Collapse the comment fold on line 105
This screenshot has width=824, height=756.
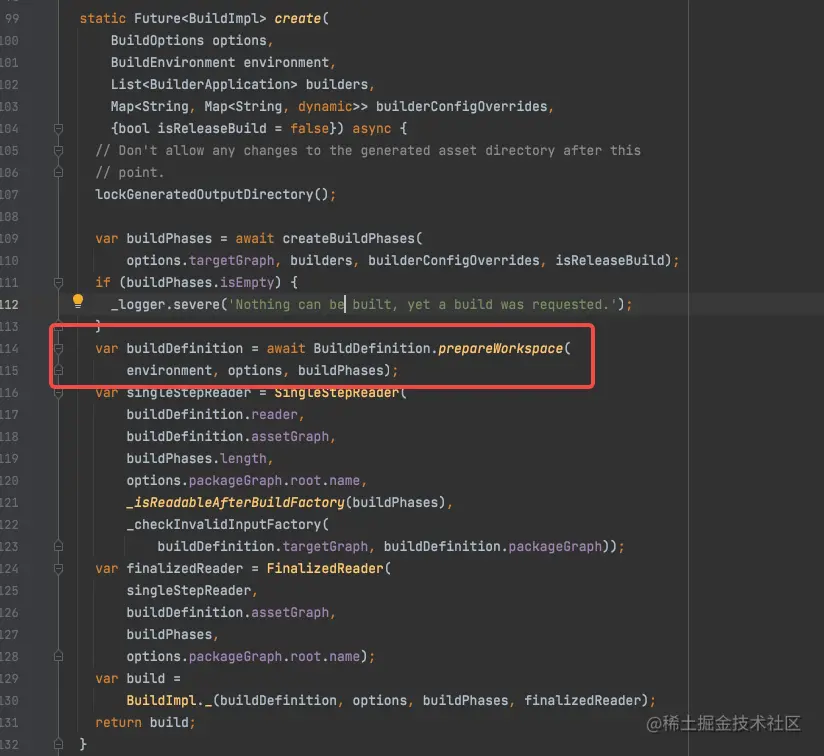[x=58, y=150]
